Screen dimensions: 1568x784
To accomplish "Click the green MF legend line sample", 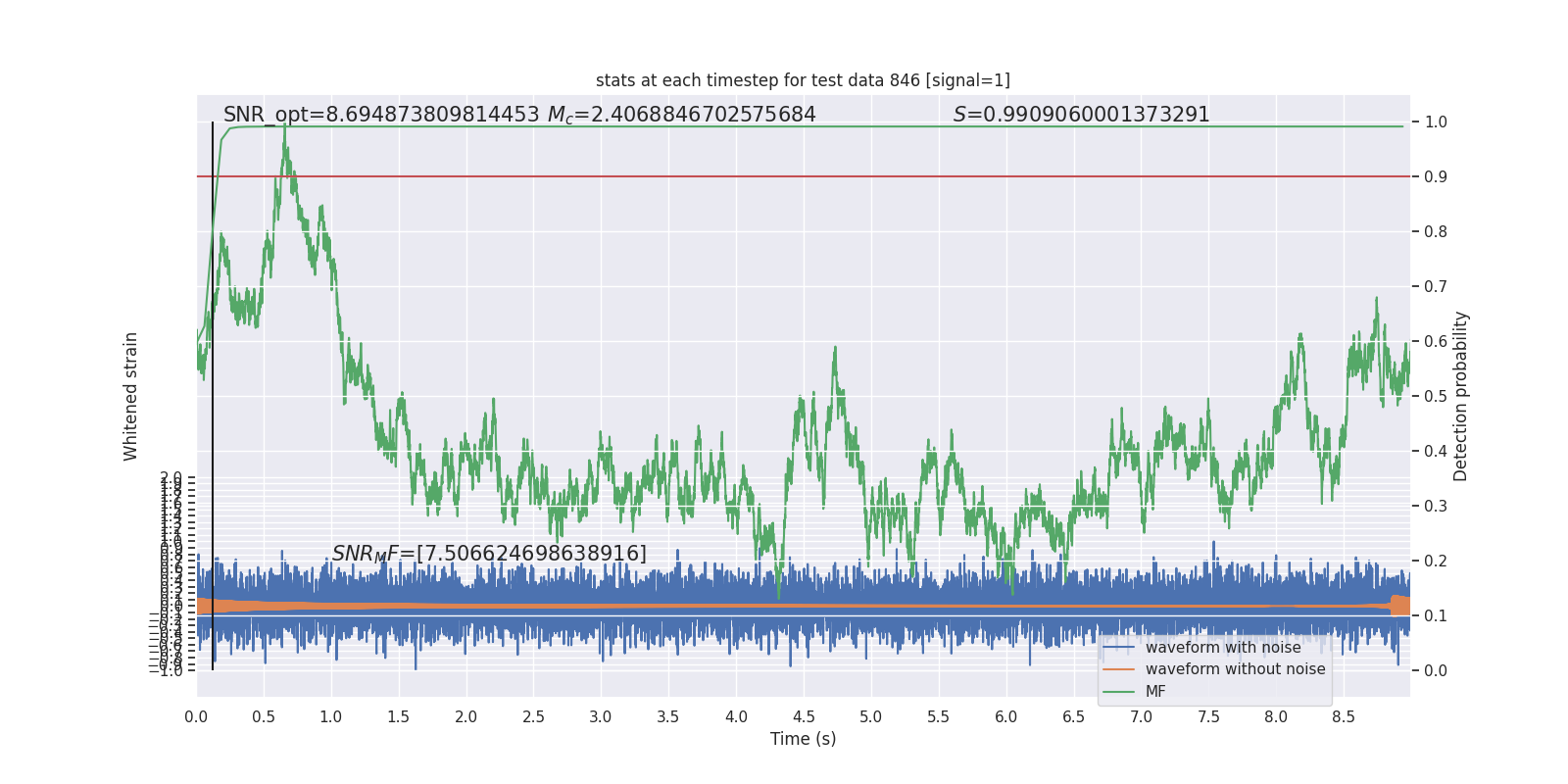I will (x=1118, y=692).
